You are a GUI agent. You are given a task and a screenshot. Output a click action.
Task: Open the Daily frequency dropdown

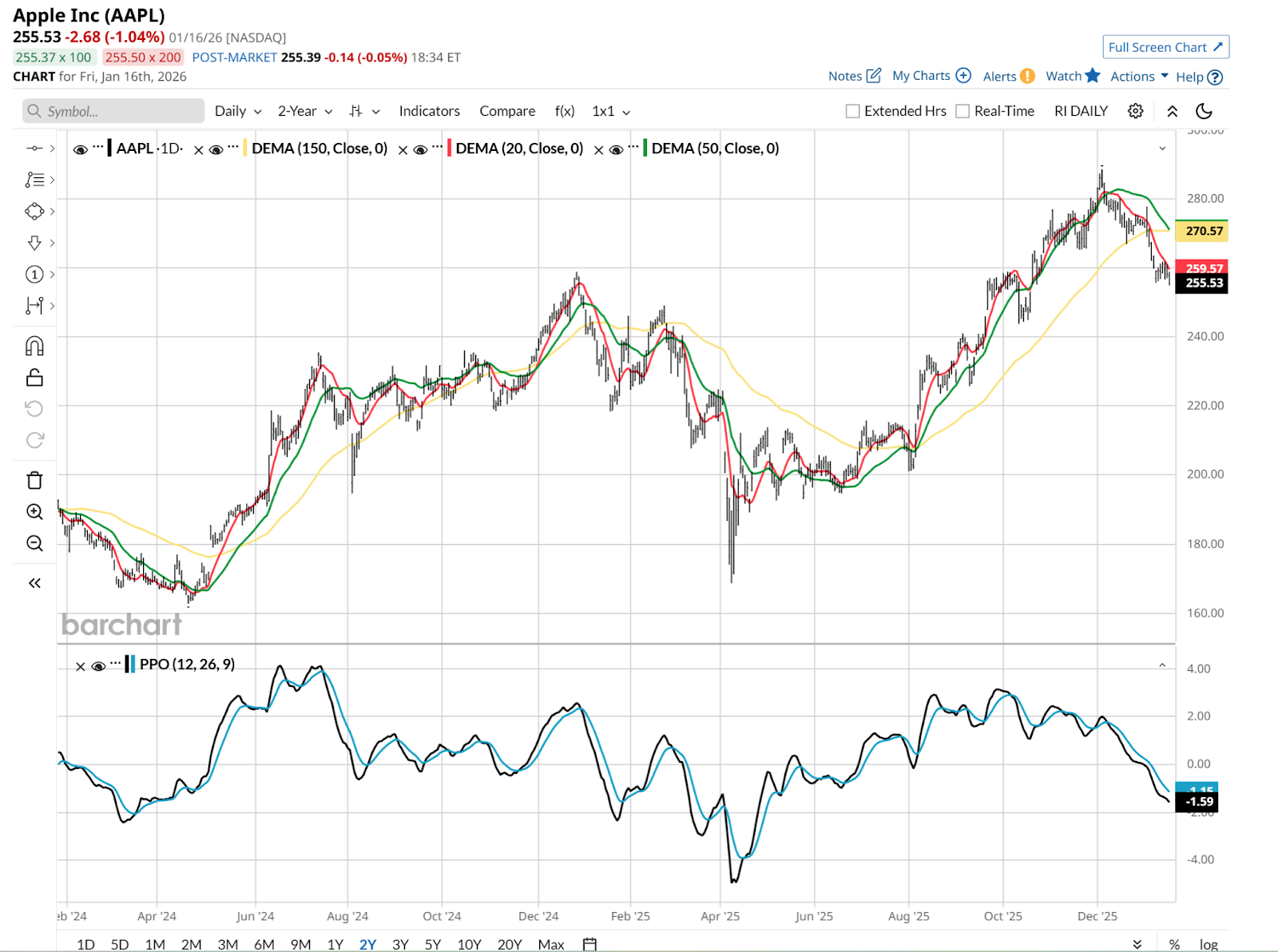point(237,111)
